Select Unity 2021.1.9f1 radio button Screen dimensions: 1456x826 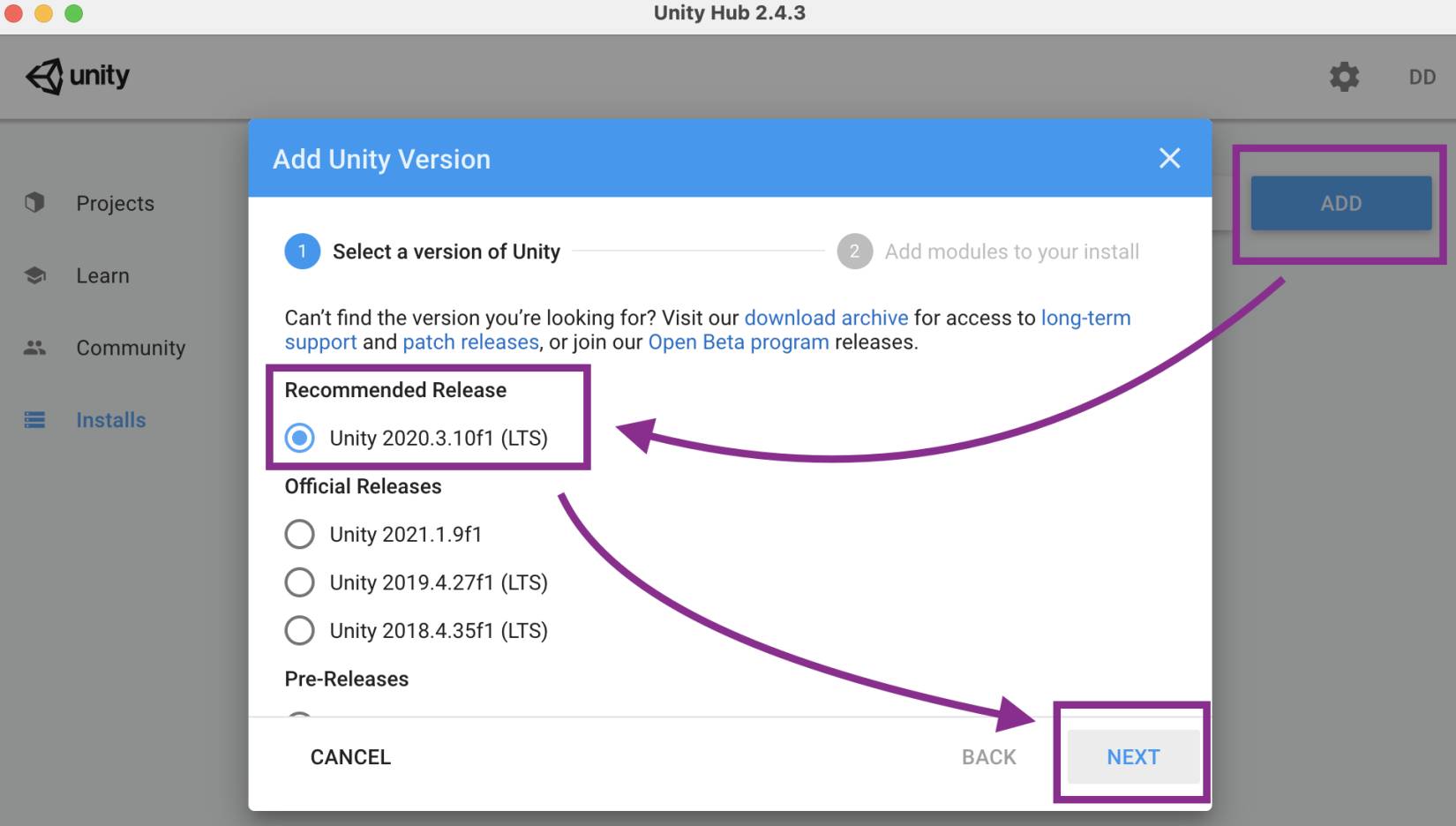coord(299,534)
